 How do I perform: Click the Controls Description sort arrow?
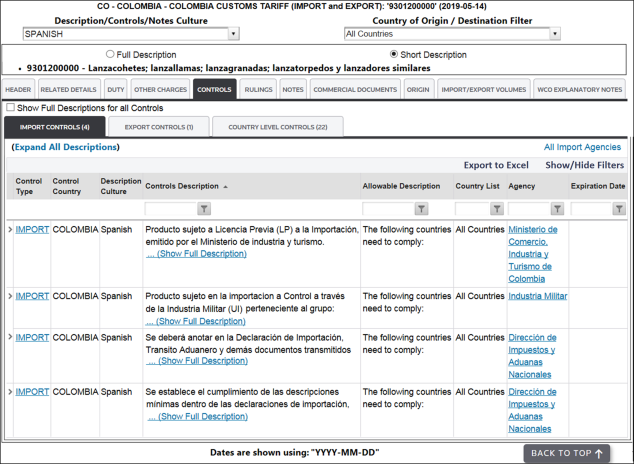coord(226,187)
